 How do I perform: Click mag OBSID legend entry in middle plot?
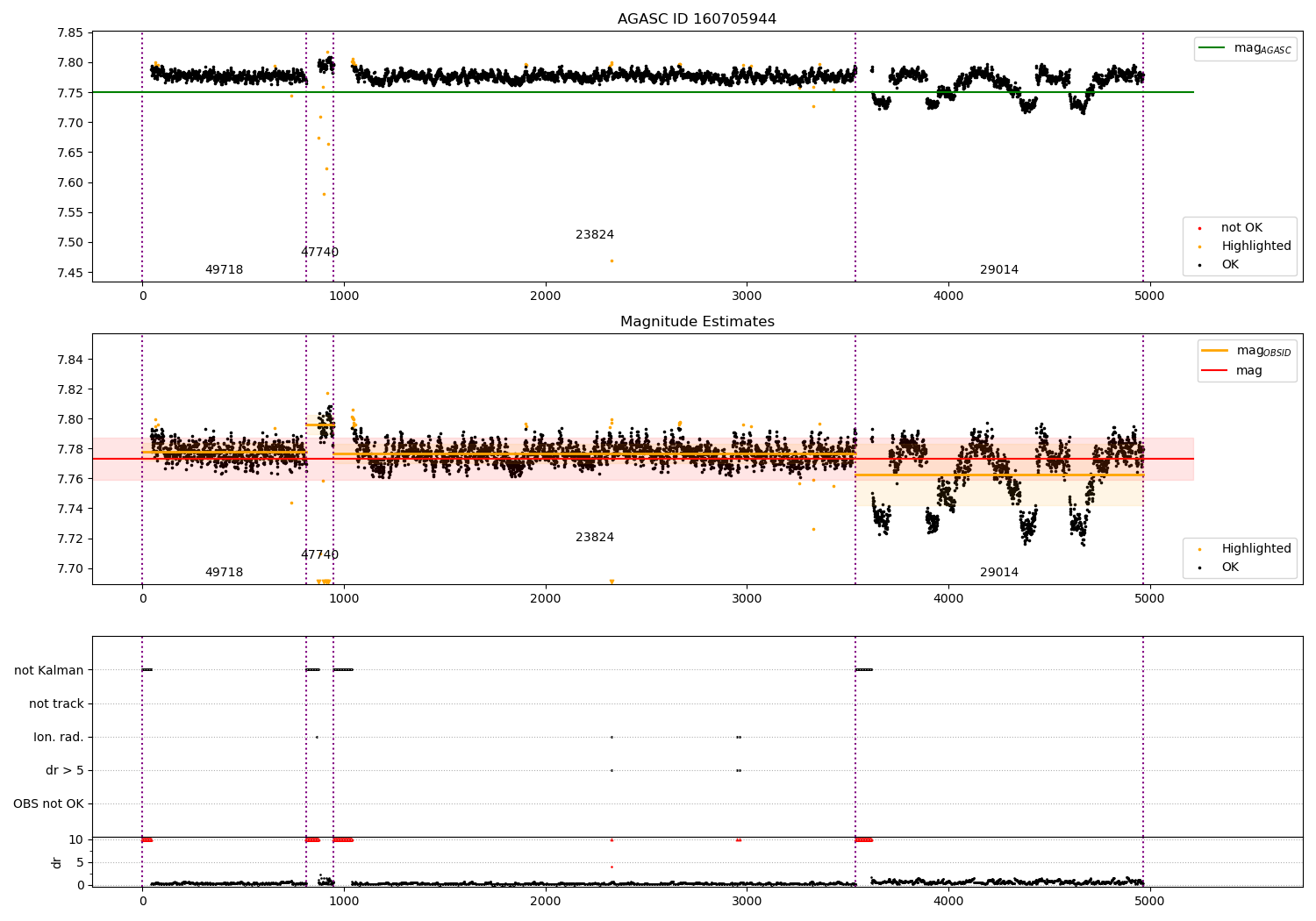pos(1247,351)
